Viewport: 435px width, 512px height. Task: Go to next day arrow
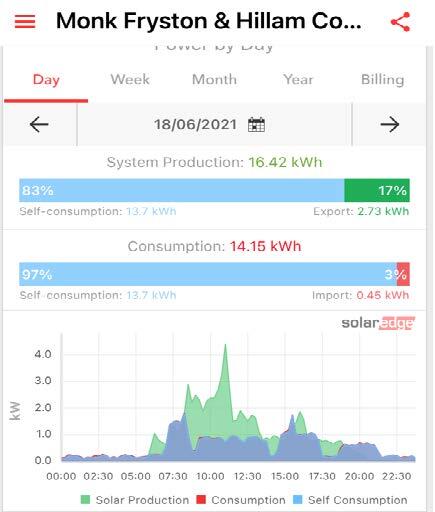(390, 125)
